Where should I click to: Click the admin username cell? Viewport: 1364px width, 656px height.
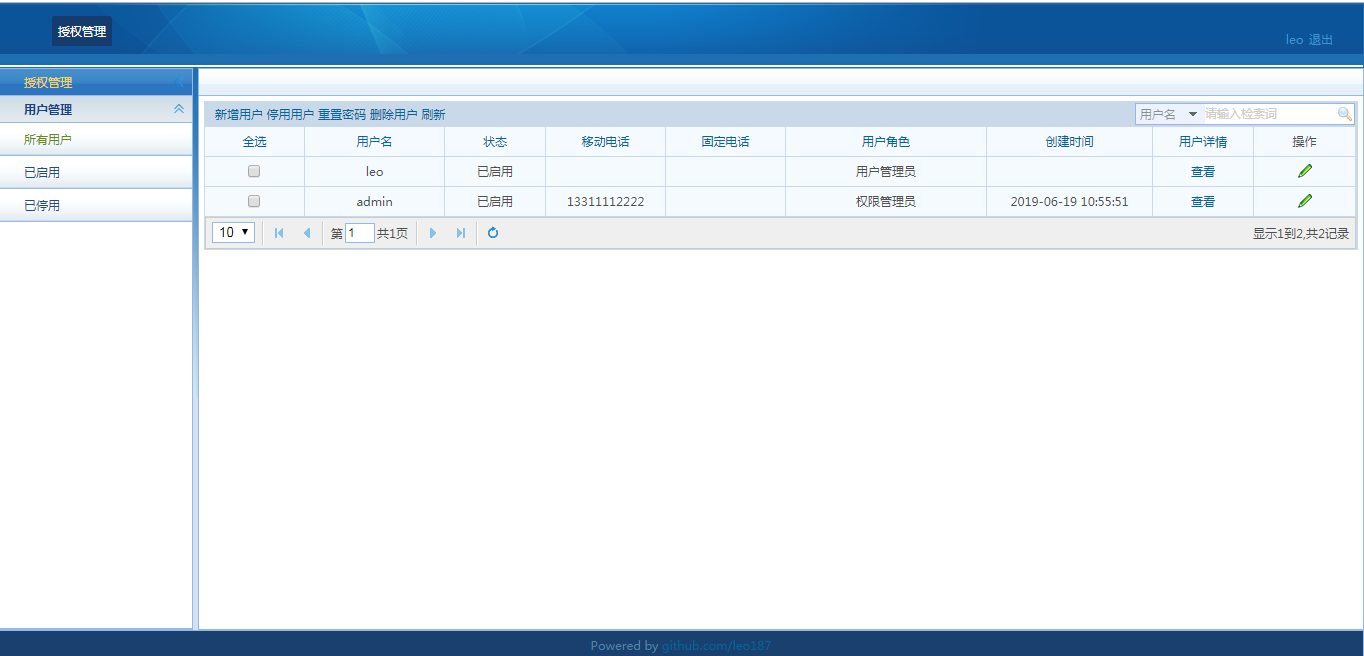click(375, 202)
